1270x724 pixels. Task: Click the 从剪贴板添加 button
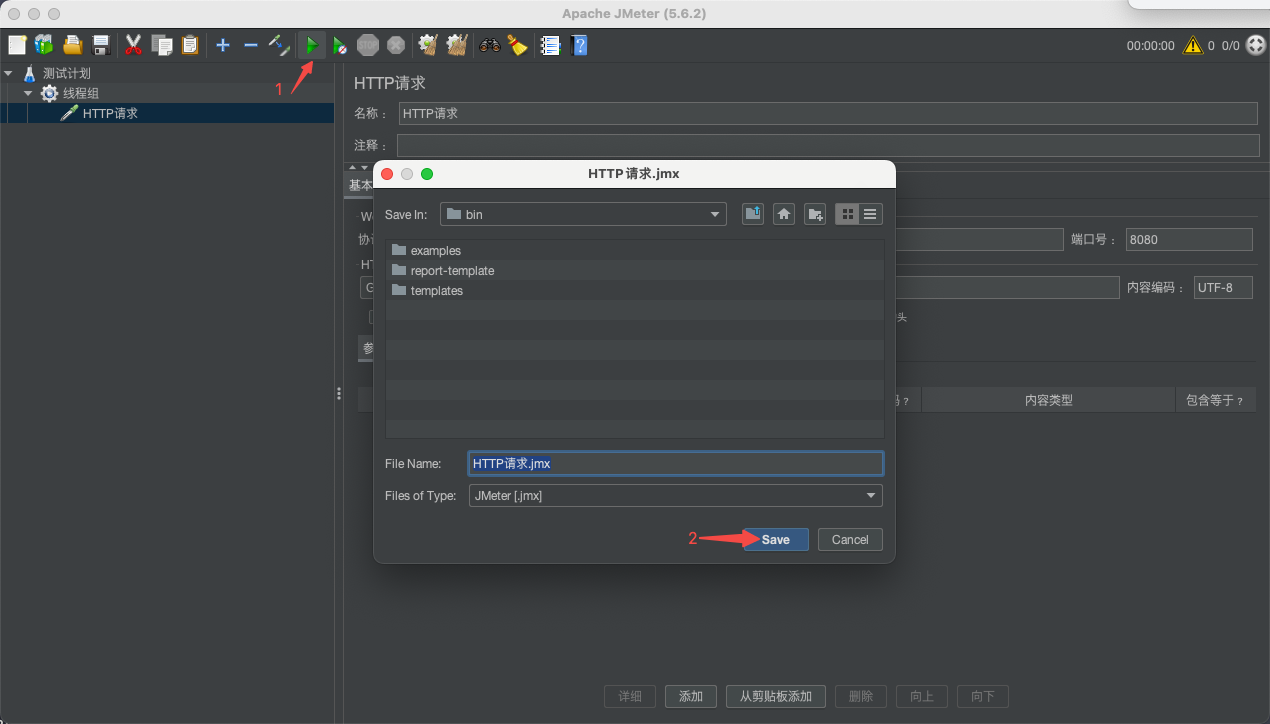776,696
